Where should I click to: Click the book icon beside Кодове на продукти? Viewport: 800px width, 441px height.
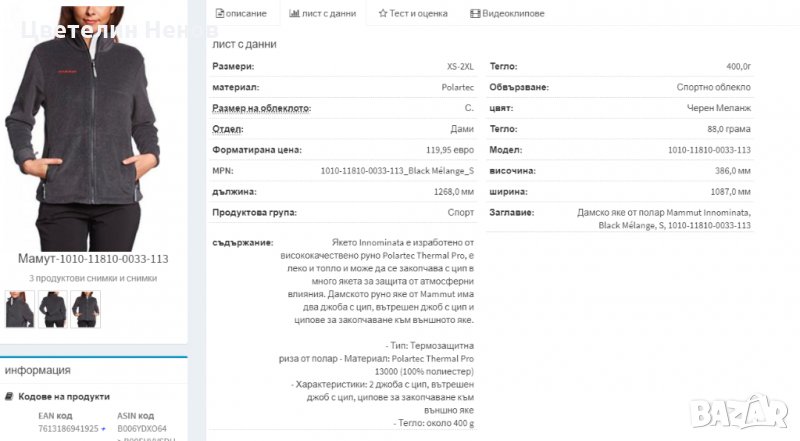tap(9, 397)
